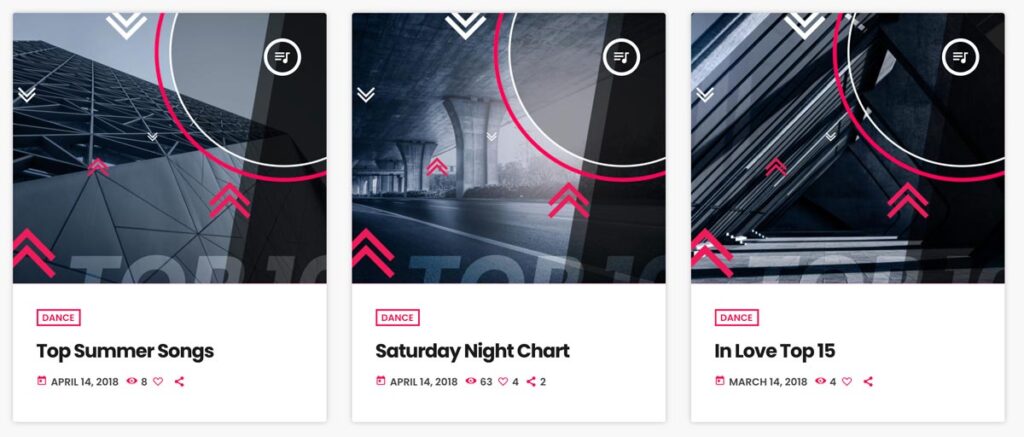Screen dimensions: 1024x437
Task: Share the In Love Top 15 chart
Action: coord(868,382)
